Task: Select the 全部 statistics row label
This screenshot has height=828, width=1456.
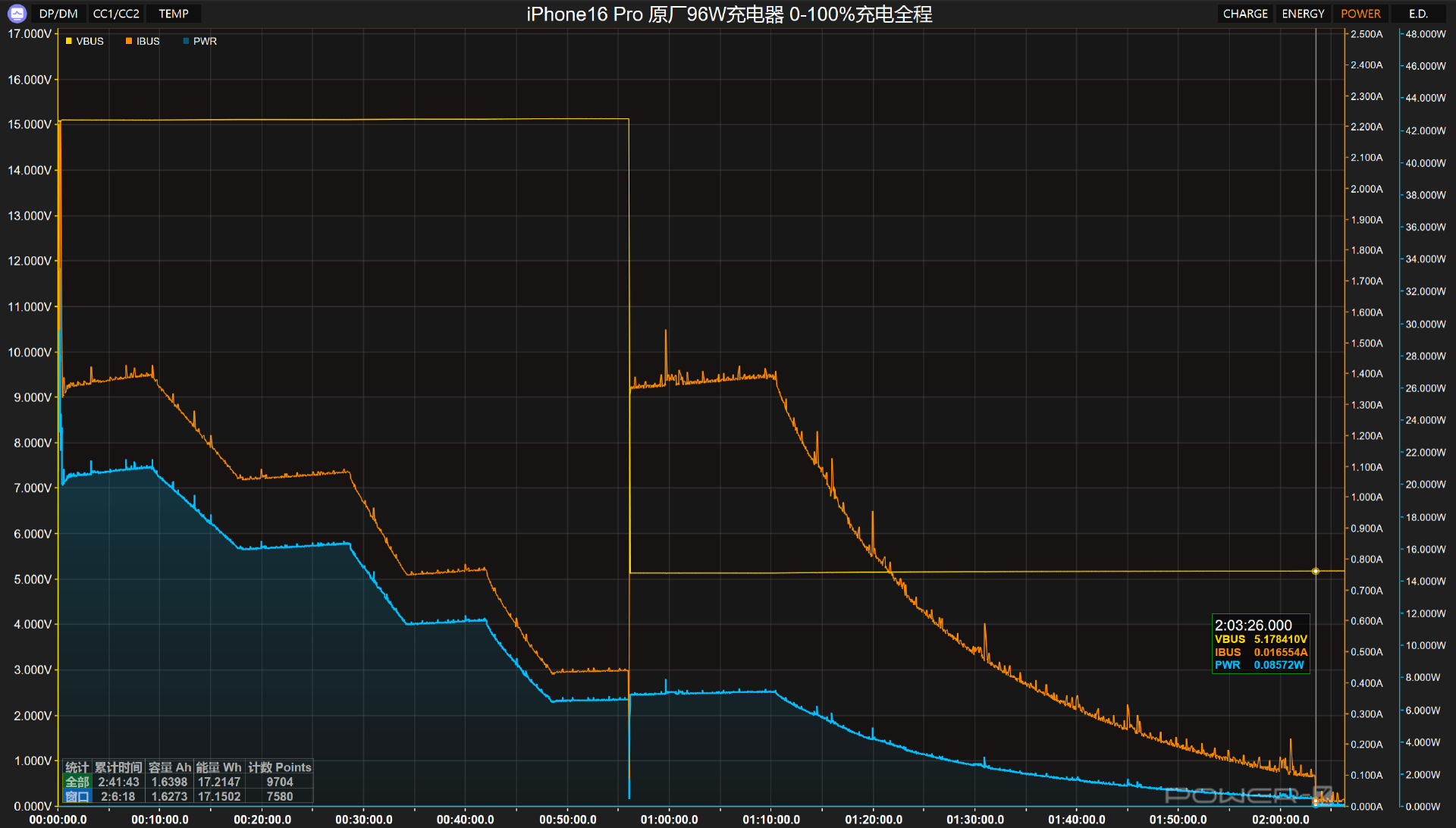Action: (77, 782)
